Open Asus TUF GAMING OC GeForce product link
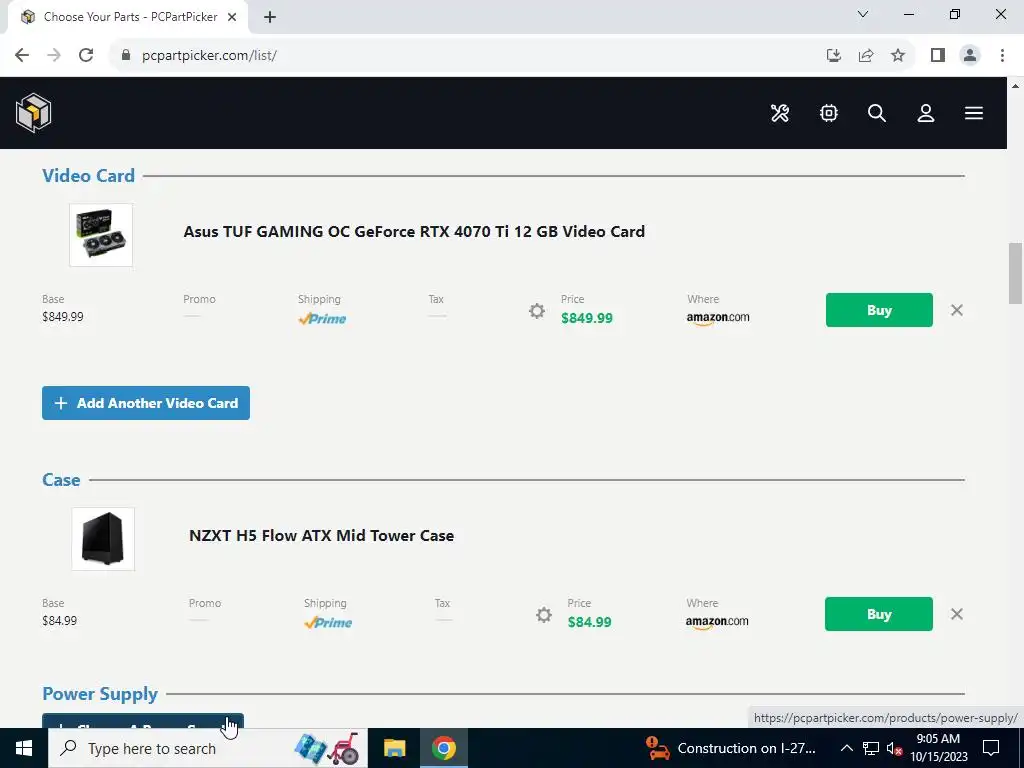Image resolution: width=1024 pixels, height=768 pixels. tap(414, 231)
